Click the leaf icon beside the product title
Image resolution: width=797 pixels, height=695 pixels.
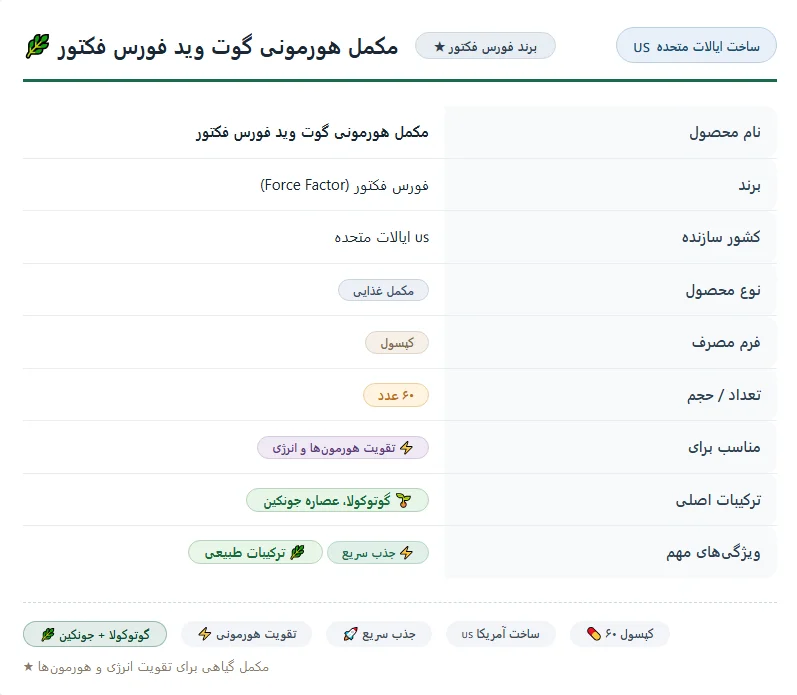pyautogui.click(x=38, y=46)
